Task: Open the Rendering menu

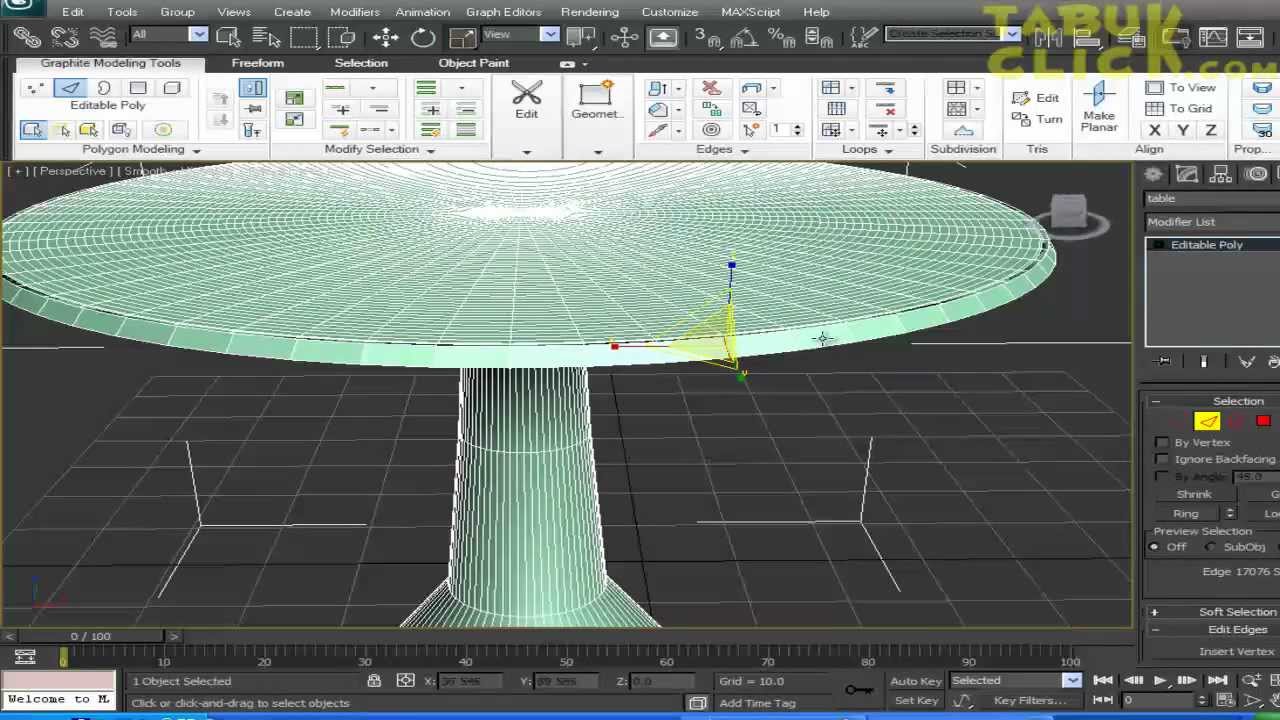Action: 589,12
